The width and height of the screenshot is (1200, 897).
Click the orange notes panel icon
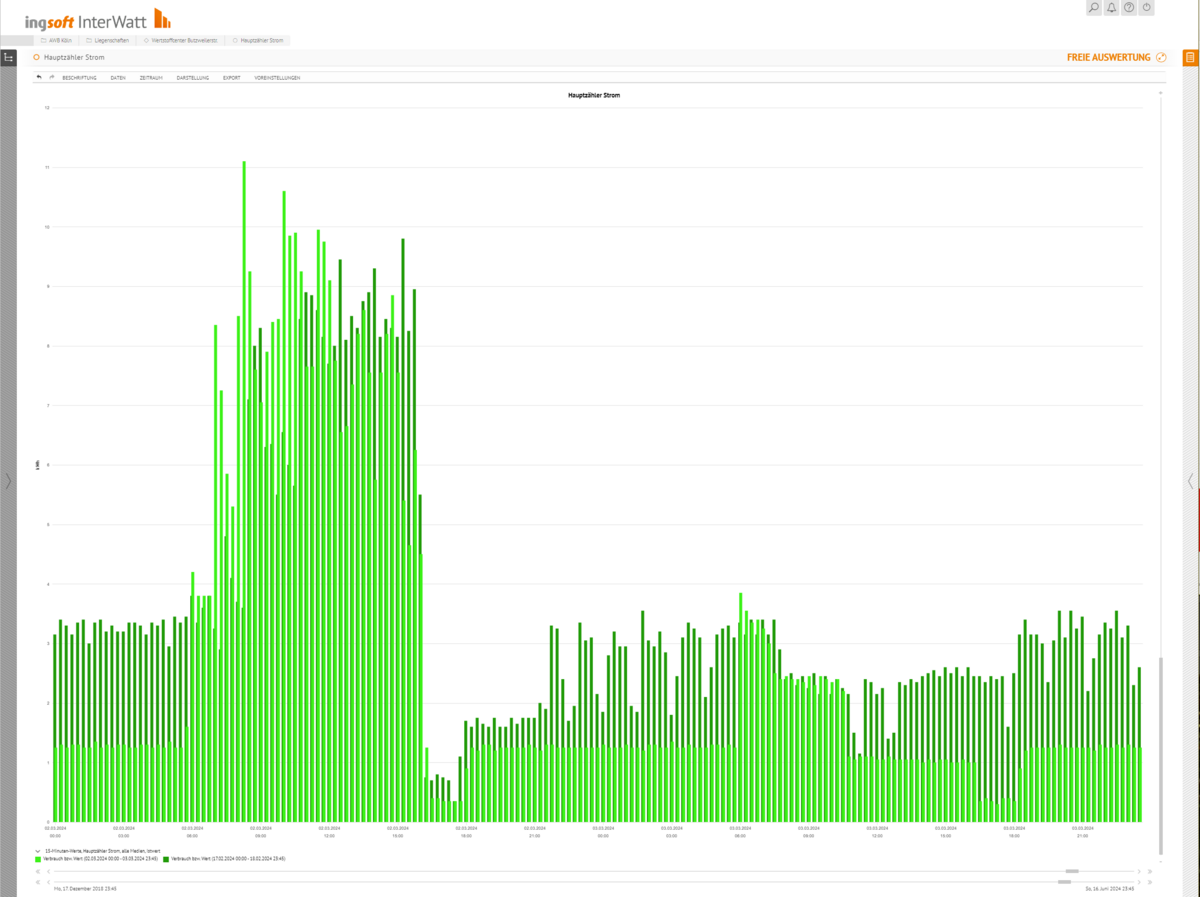click(1190, 58)
